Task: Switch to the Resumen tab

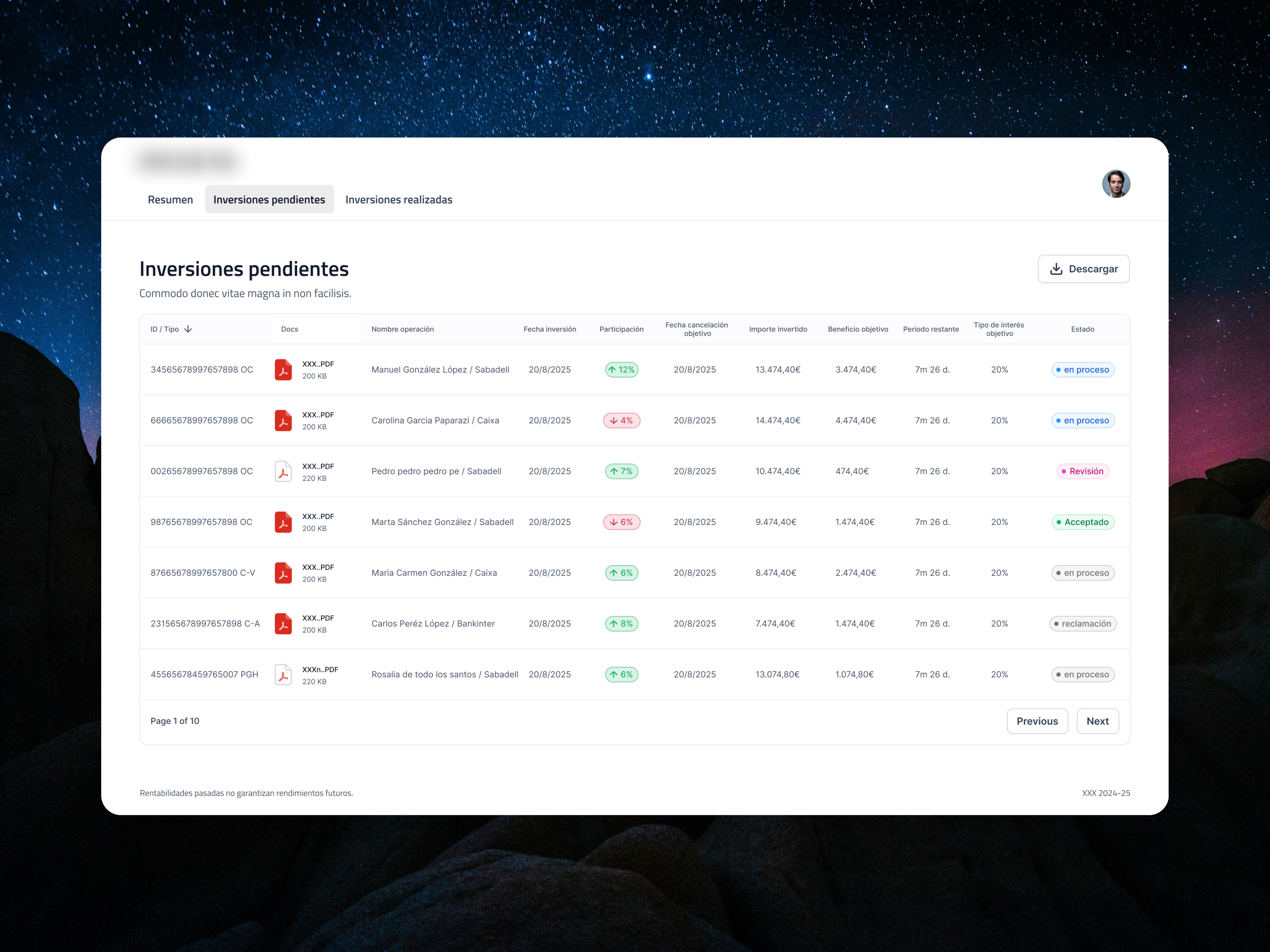Action: (x=170, y=199)
